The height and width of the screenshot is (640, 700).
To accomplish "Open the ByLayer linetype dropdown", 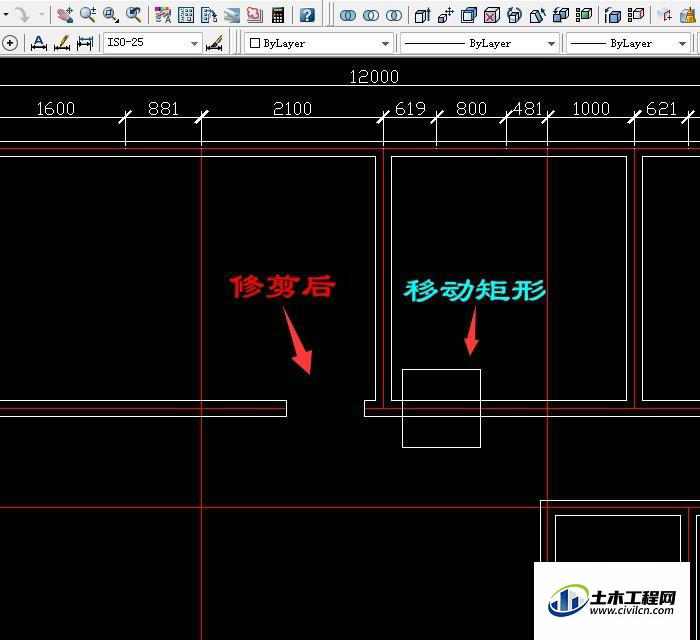I will pyautogui.click(x=480, y=43).
